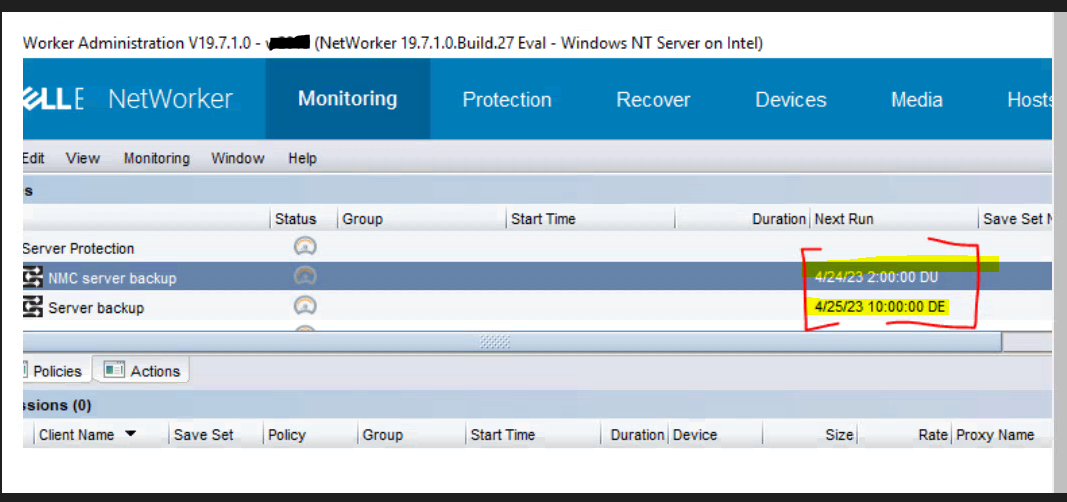1067x502 pixels.
Task: Select the Server Protection policy row
Action: pos(78,248)
